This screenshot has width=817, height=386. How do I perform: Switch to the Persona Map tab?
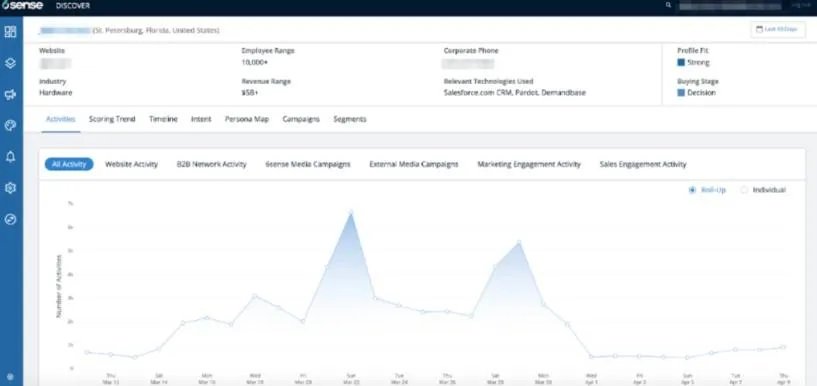tap(247, 119)
